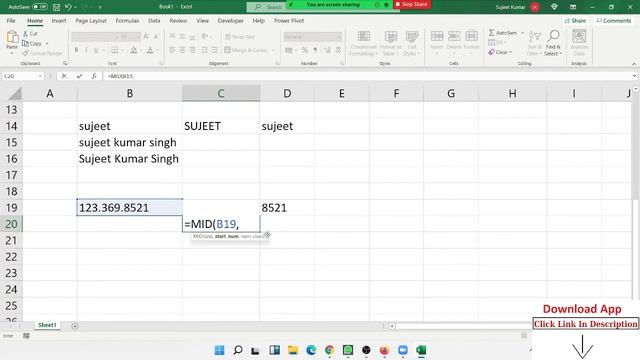Click the Share button
The height and width of the screenshot is (360, 640).
tap(575, 20)
